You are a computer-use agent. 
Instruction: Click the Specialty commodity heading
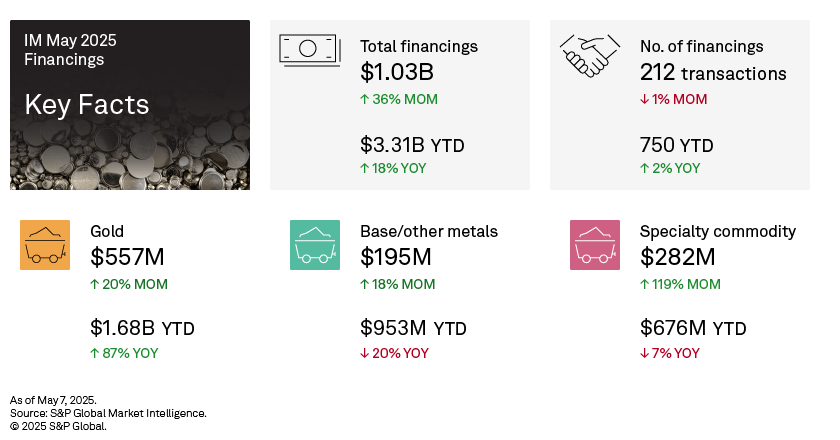[x=718, y=231]
